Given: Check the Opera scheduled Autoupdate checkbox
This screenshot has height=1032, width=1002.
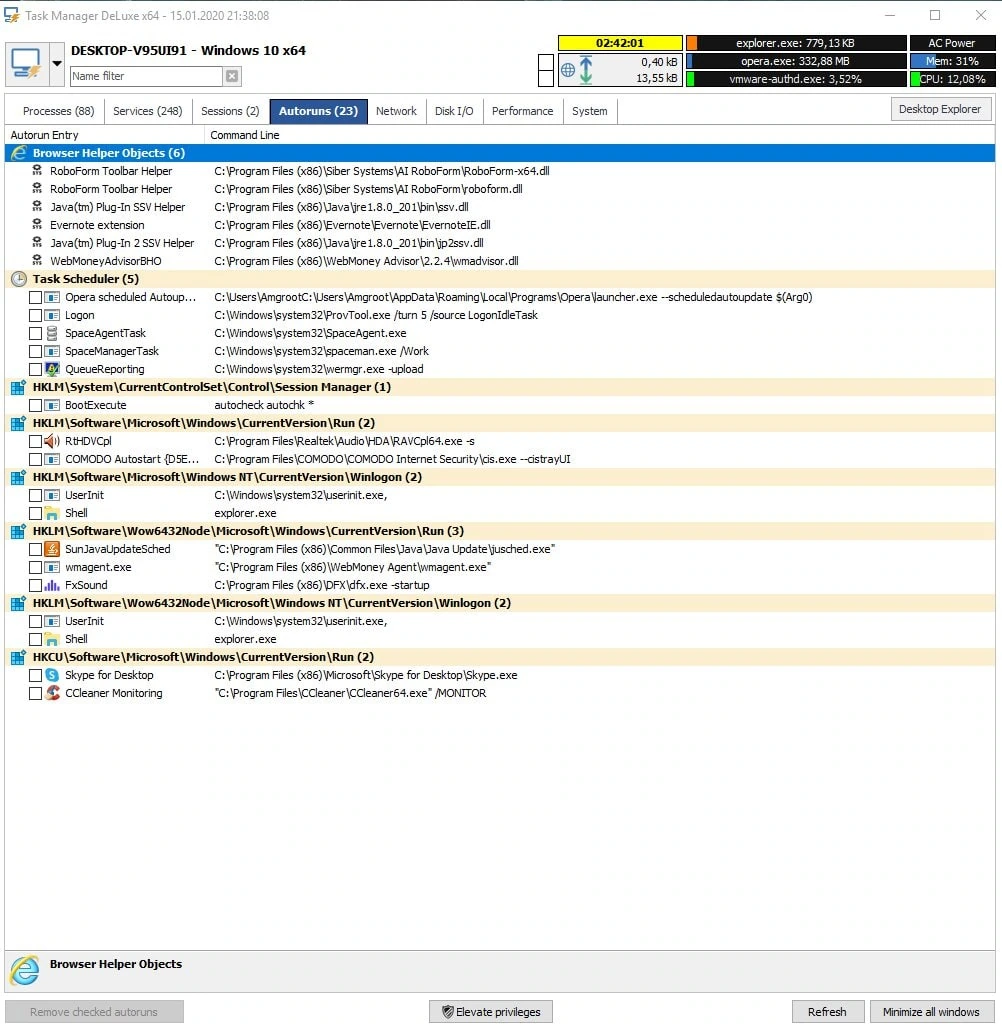Looking at the screenshot, I should click(x=36, y=297).
